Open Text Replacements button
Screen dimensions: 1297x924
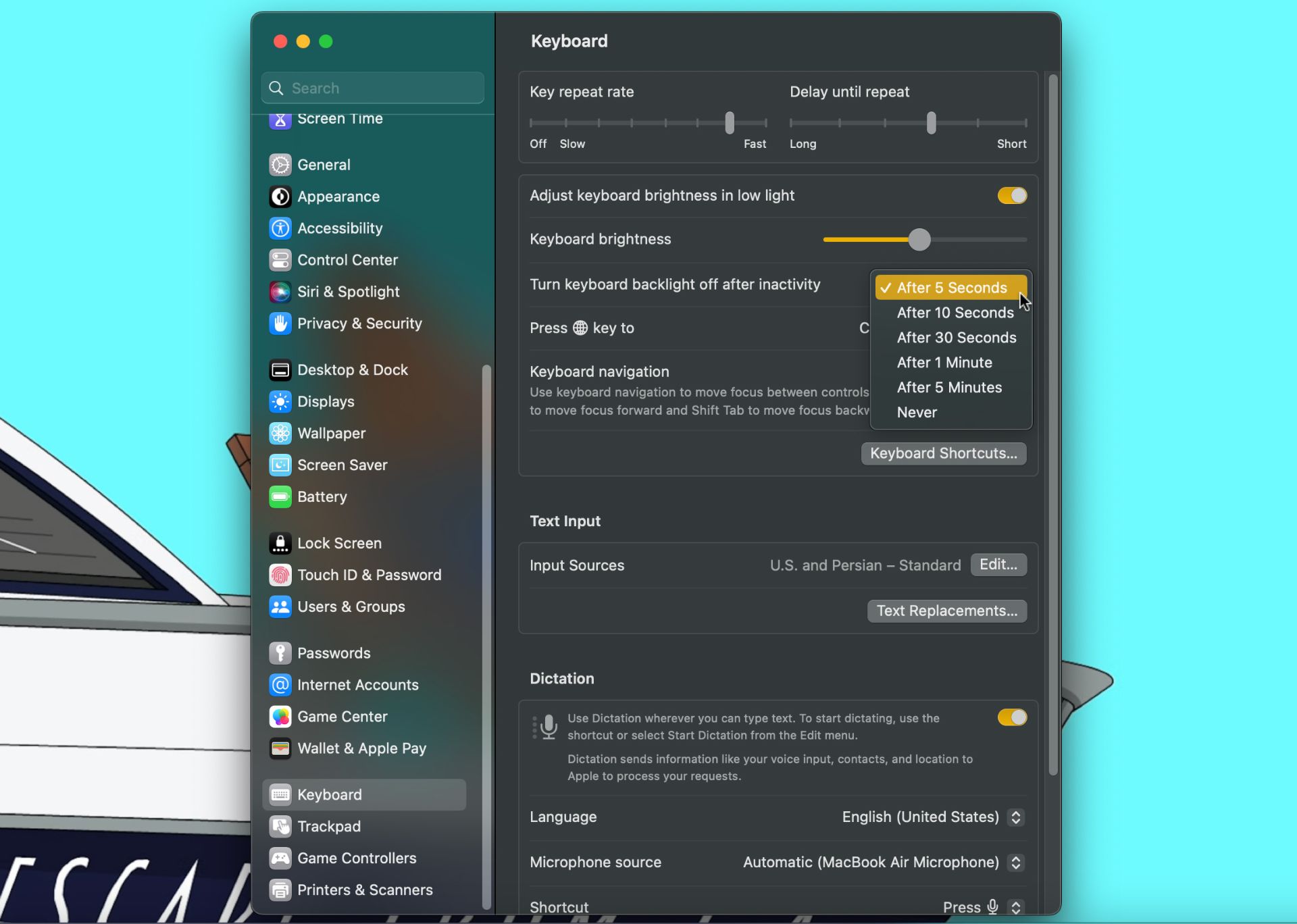coord(947,611)
